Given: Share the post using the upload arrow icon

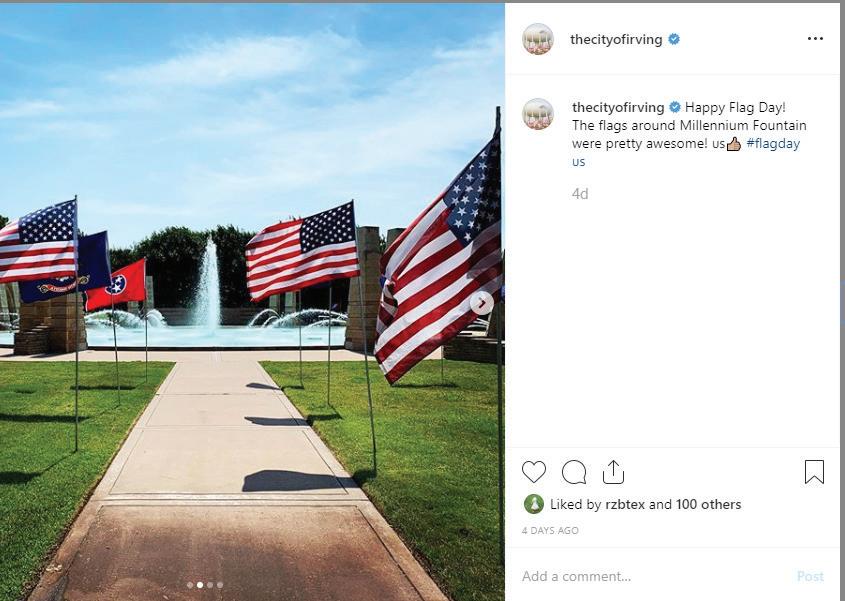Looking at the screenshot, I should 613,472.
